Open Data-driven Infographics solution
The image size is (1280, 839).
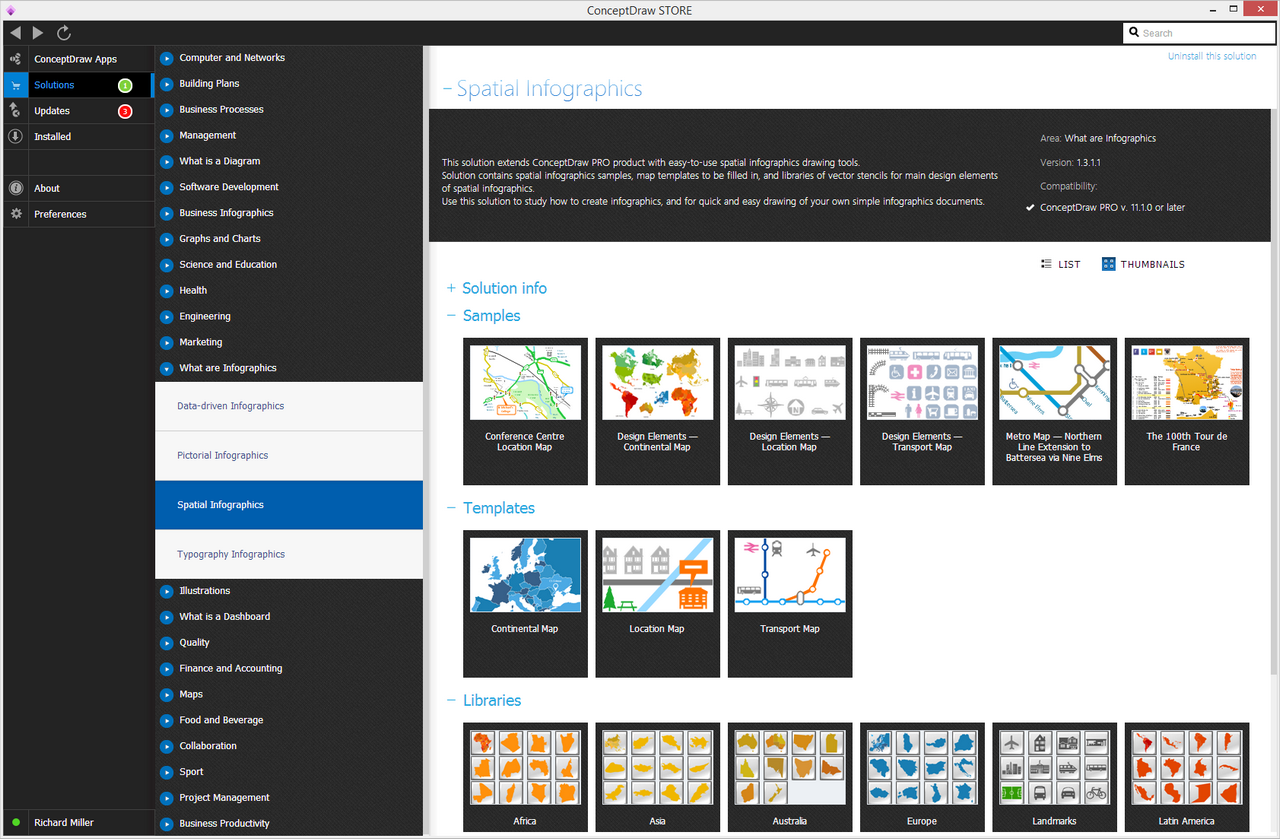(x=288, y=406)
